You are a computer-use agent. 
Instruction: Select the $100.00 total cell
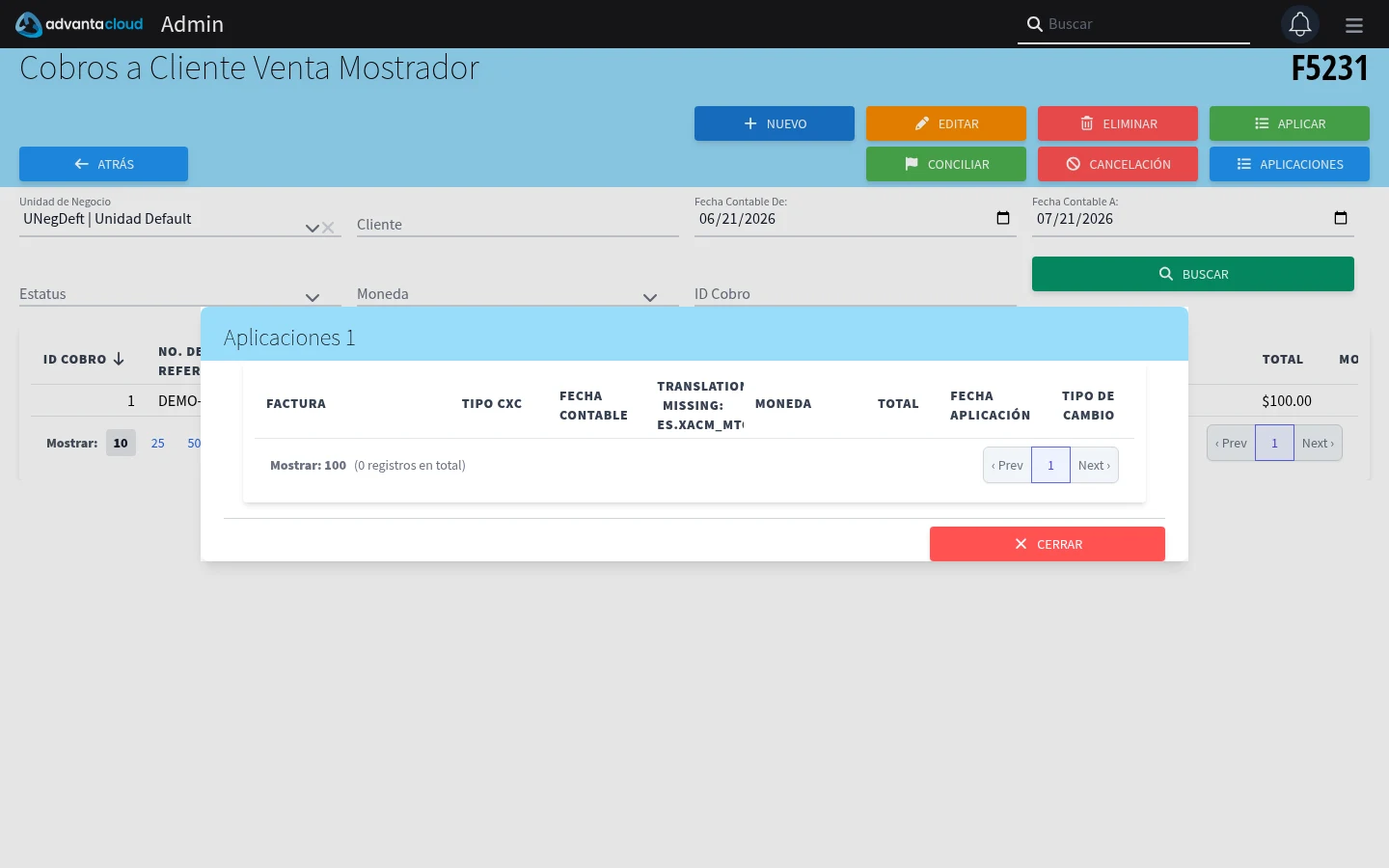(x=1287, y=400)
